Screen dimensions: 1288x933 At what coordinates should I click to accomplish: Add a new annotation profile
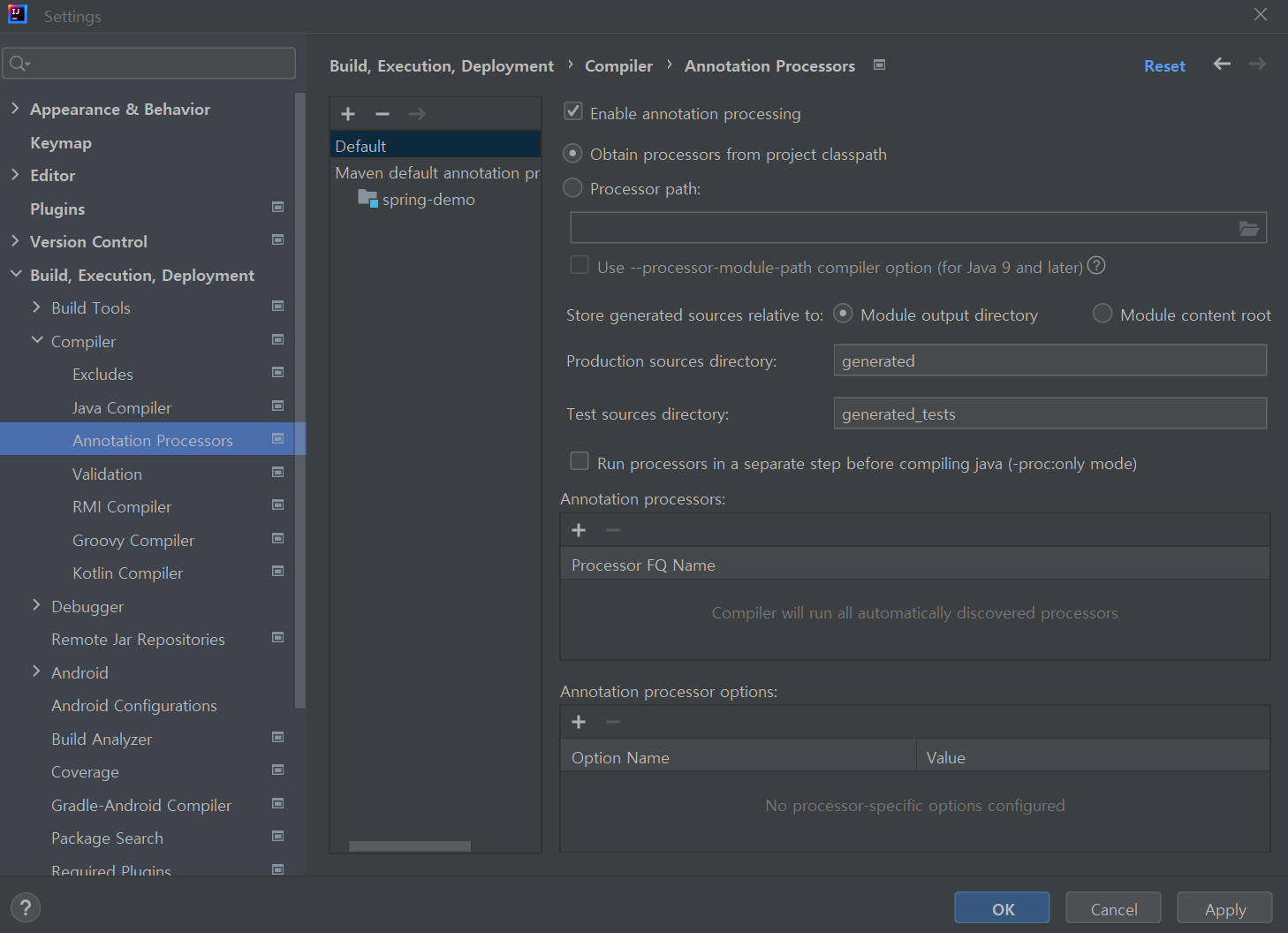(x=348, y=114)
